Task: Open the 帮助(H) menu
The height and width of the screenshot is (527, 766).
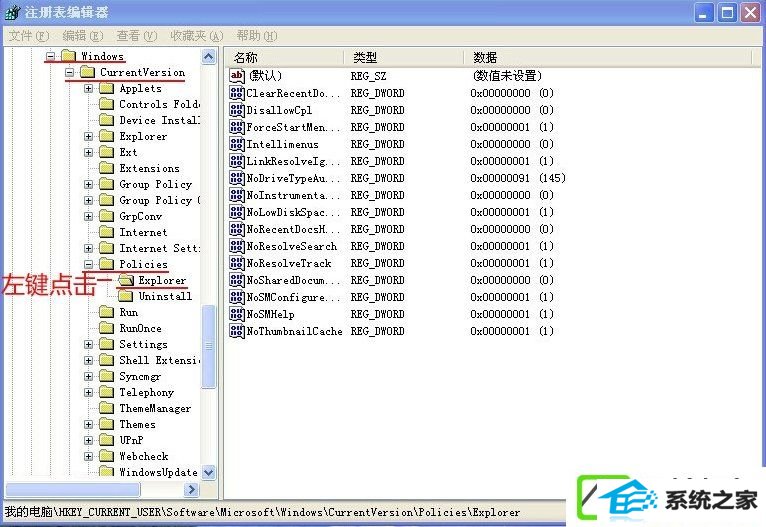Action: pos(256,36)
